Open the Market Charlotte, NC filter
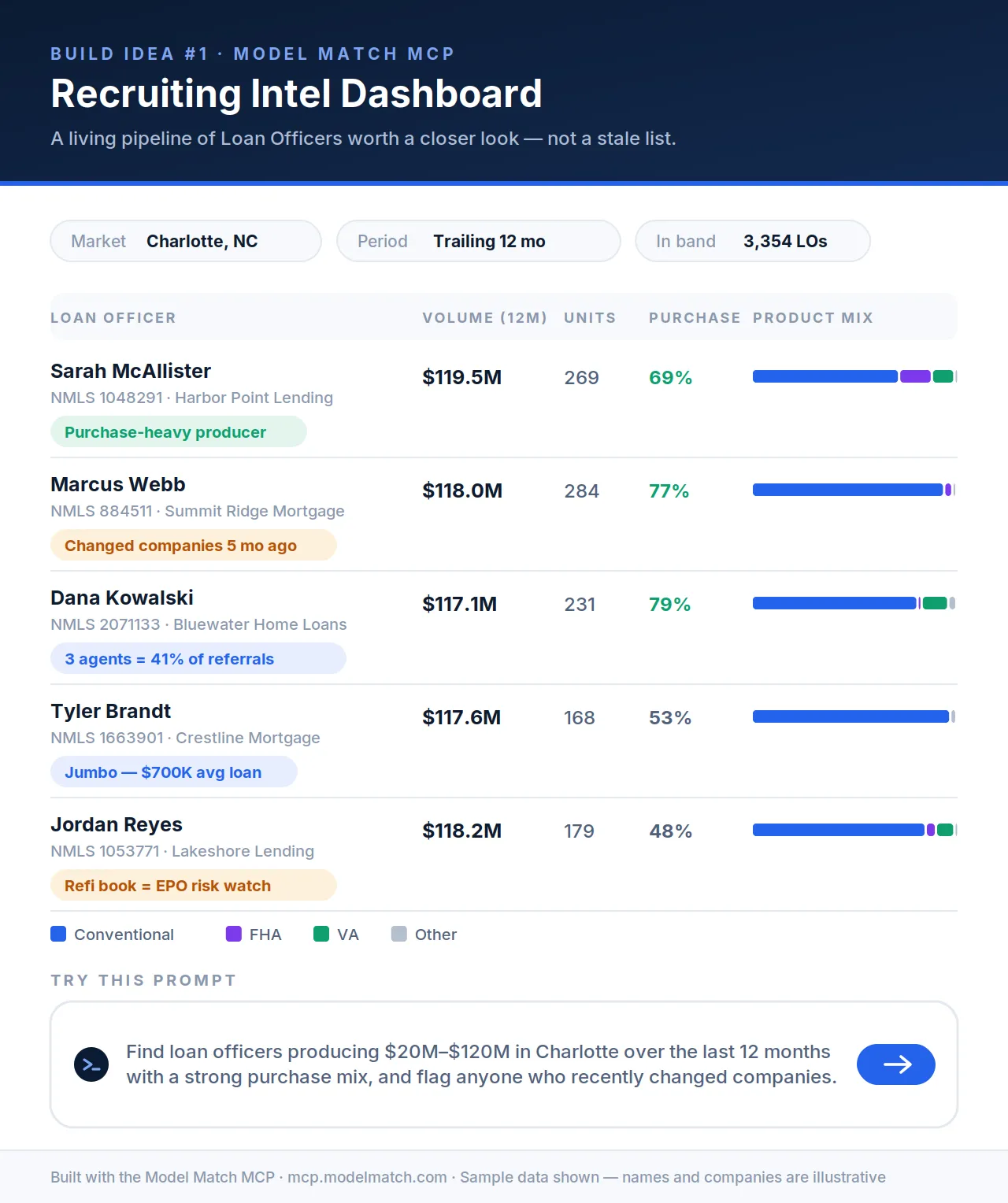 coord(186,241)
